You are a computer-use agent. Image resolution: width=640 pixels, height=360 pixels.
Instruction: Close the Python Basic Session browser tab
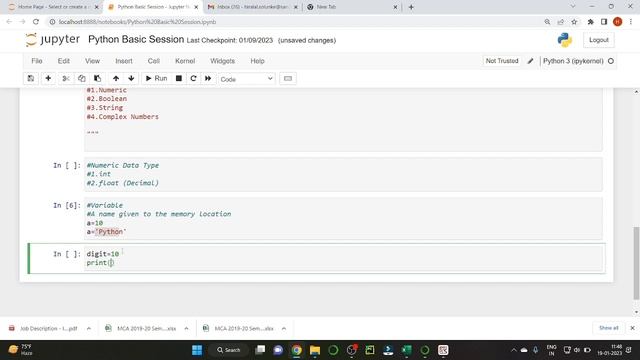196,7
